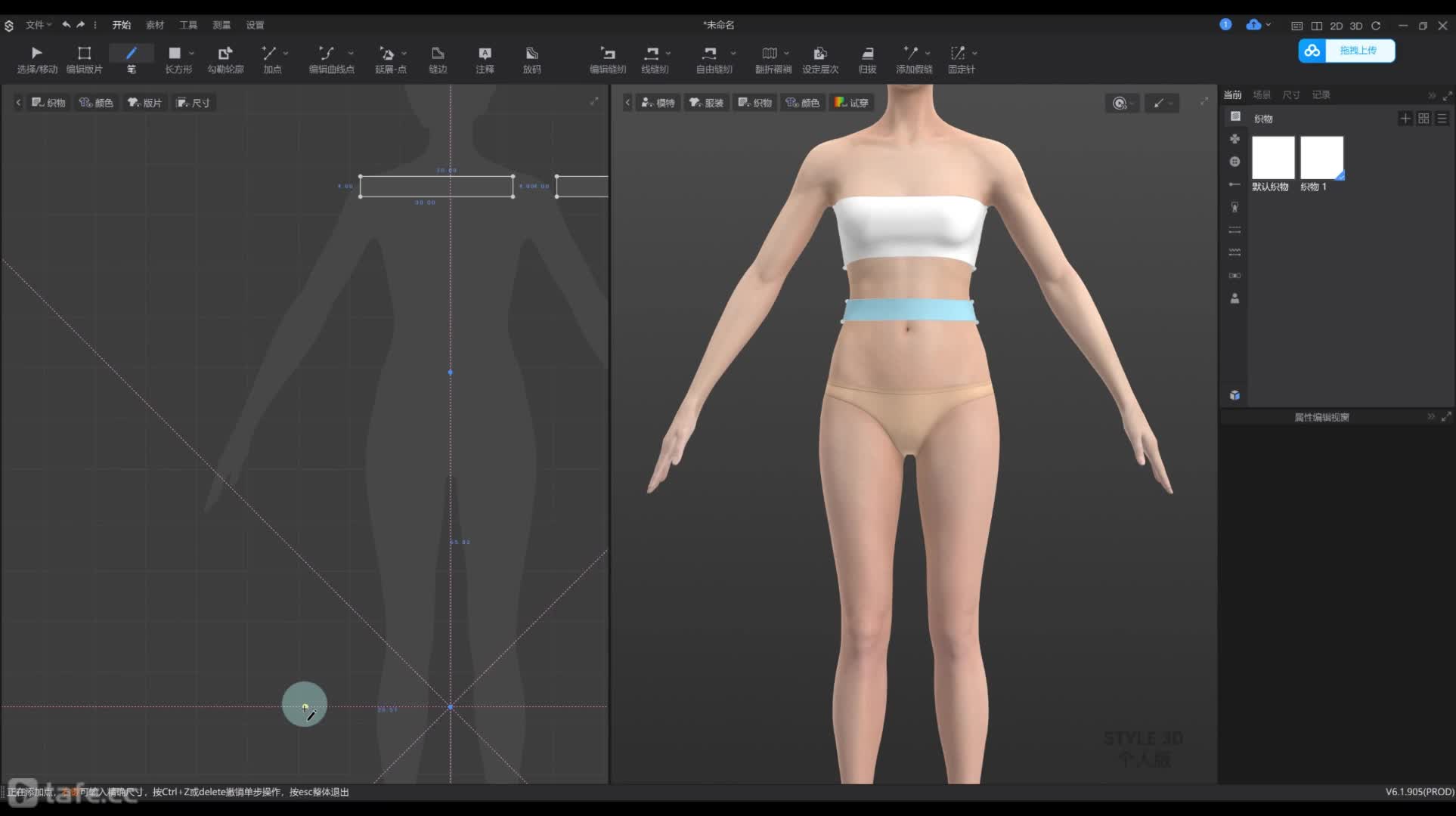Toggle 2D window 尺寸 display option
Viewport: 1456px width, 816px height.
pos(194,103)
